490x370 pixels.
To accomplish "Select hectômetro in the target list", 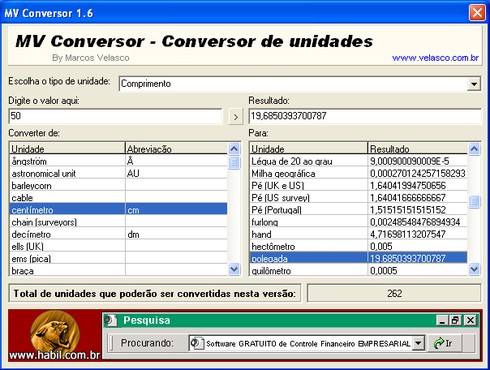I will [x=358, y=246].
